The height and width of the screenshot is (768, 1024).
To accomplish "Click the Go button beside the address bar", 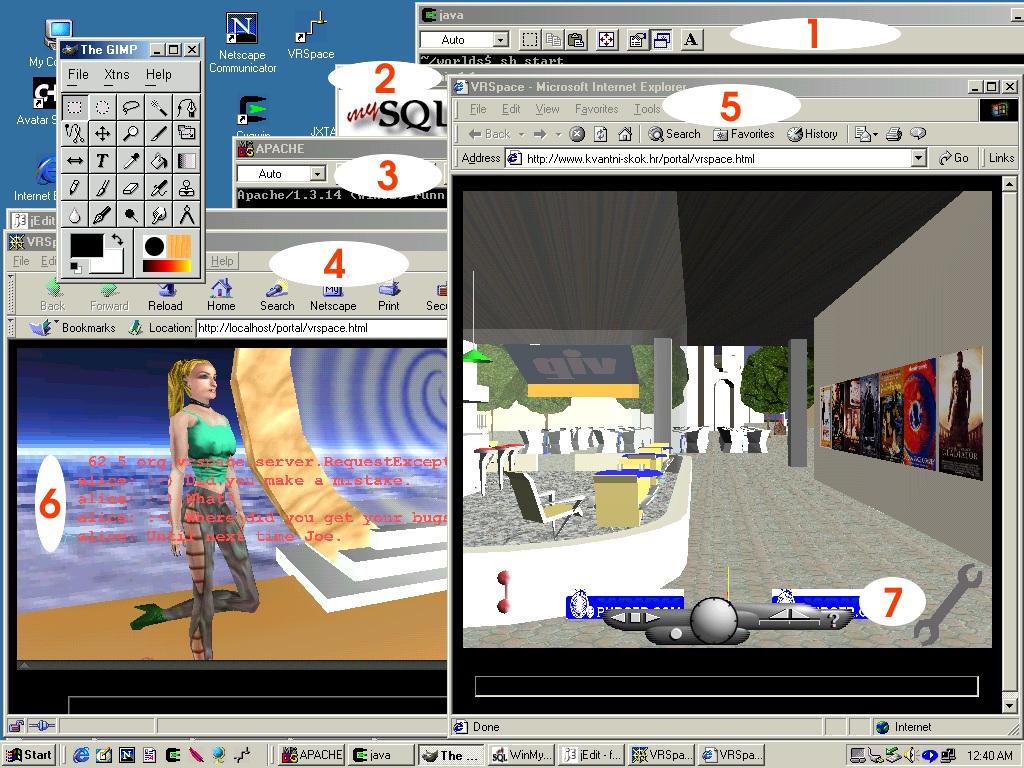I will 955,158.
